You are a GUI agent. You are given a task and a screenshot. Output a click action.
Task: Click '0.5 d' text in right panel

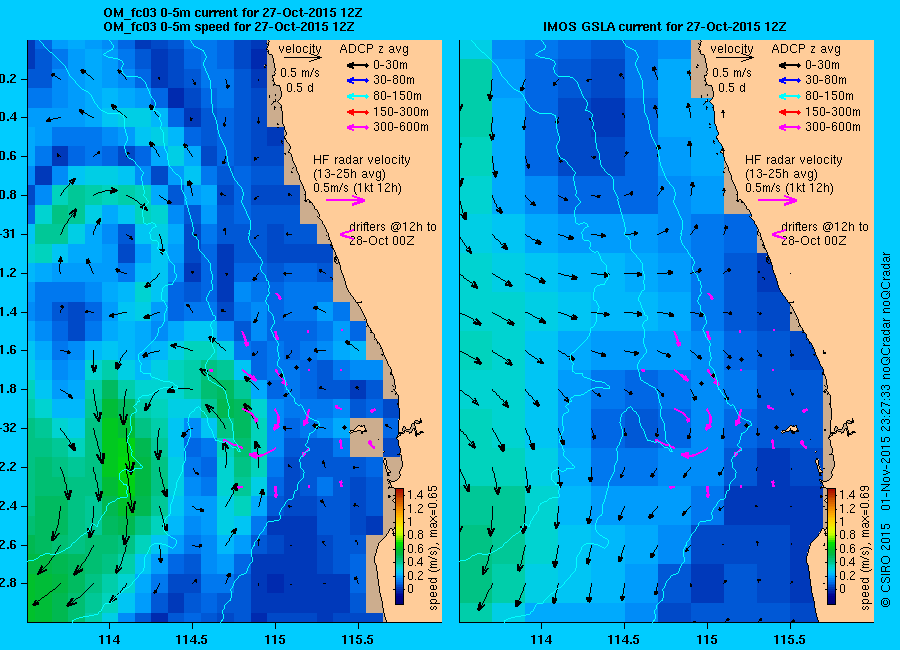(x=732, y=88)
